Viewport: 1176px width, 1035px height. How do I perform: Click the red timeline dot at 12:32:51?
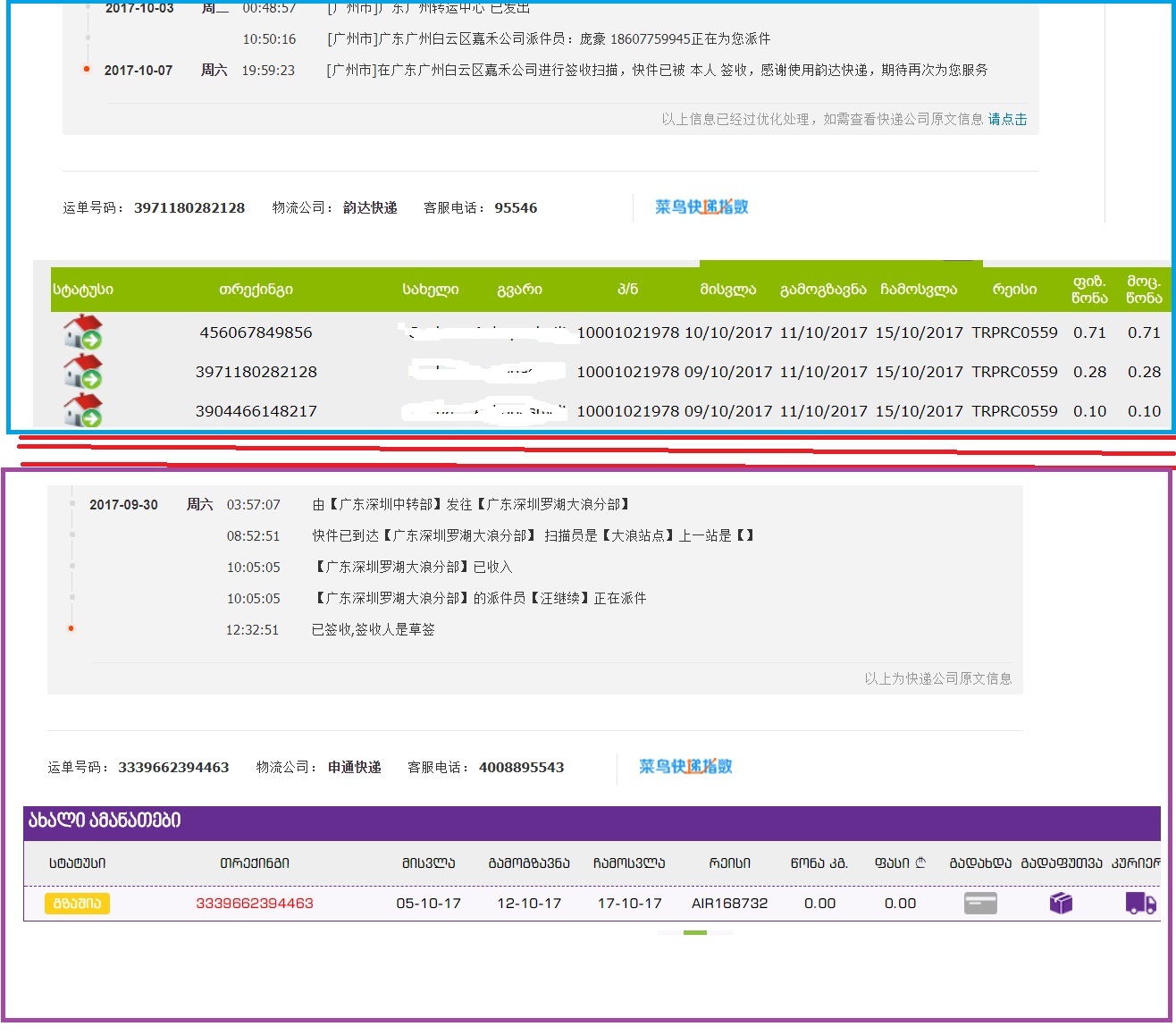71,628
